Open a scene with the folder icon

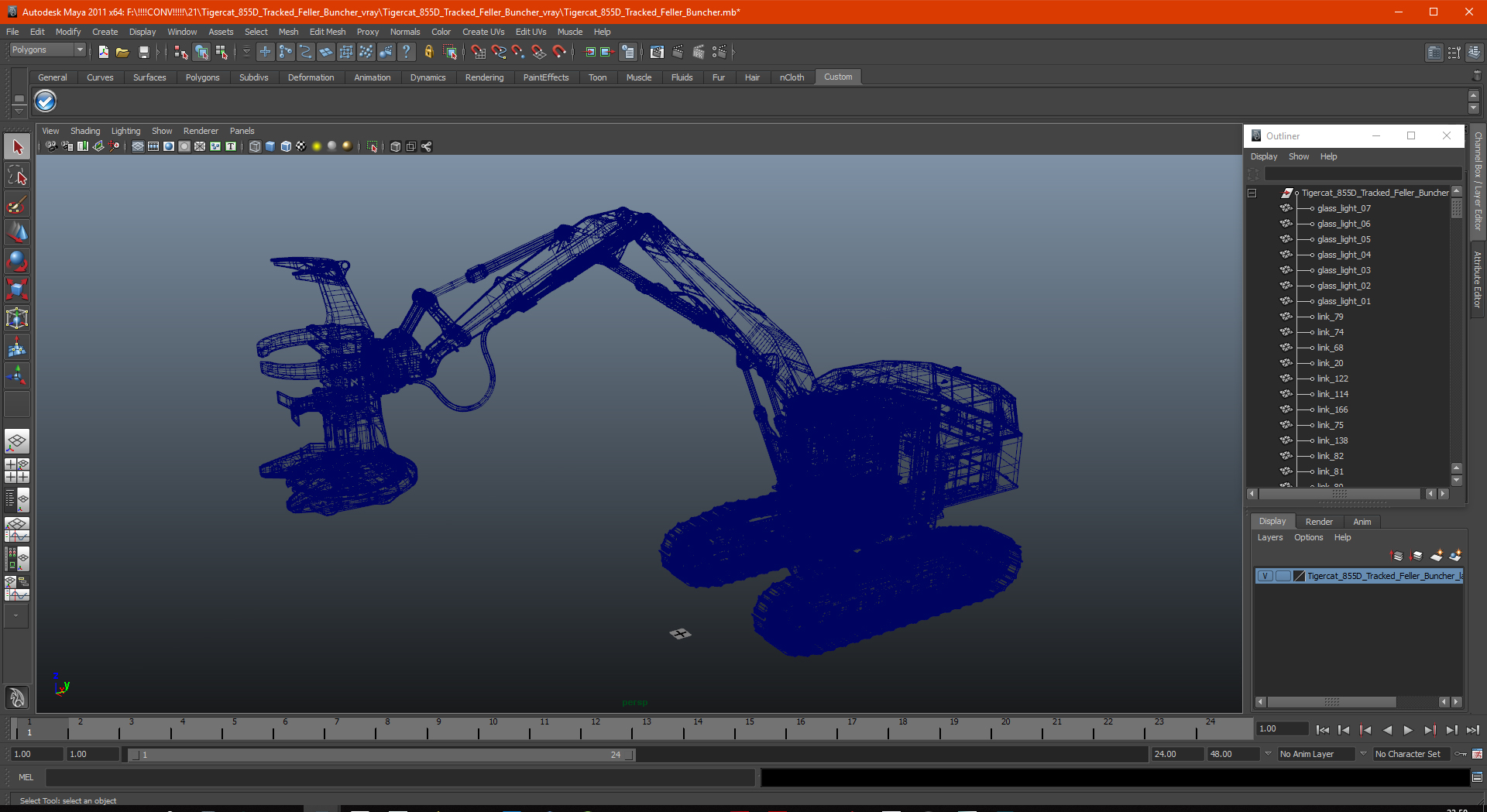pyautogui.click(x=122, y=52)
